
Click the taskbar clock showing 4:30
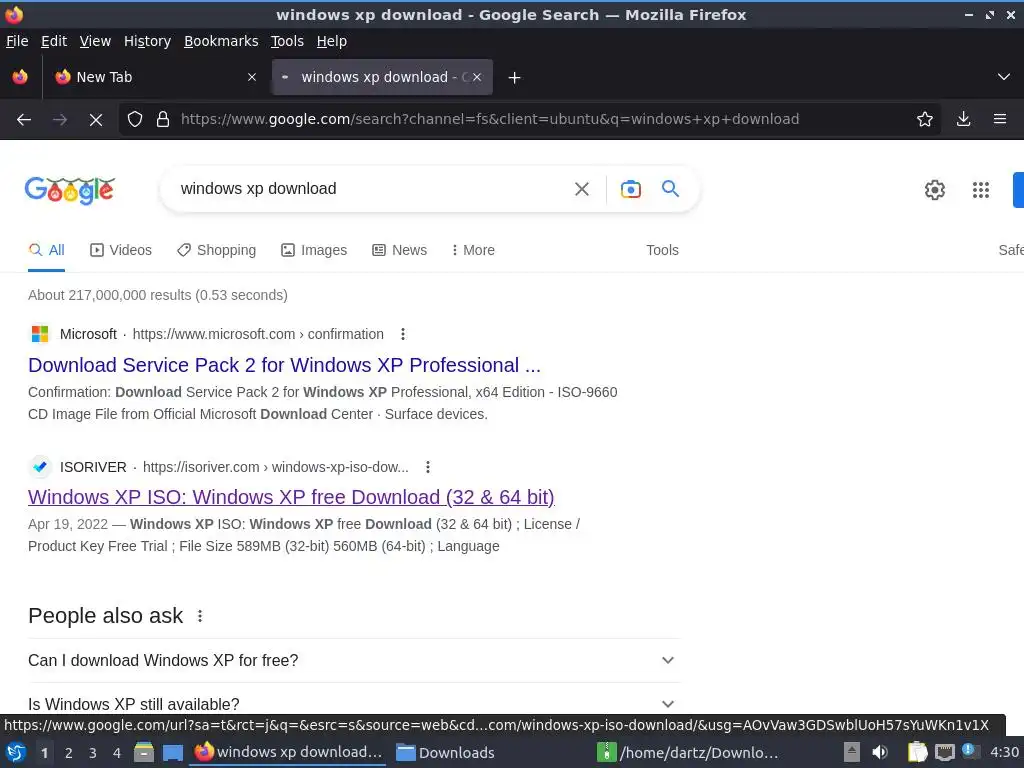coord(1004,753)
